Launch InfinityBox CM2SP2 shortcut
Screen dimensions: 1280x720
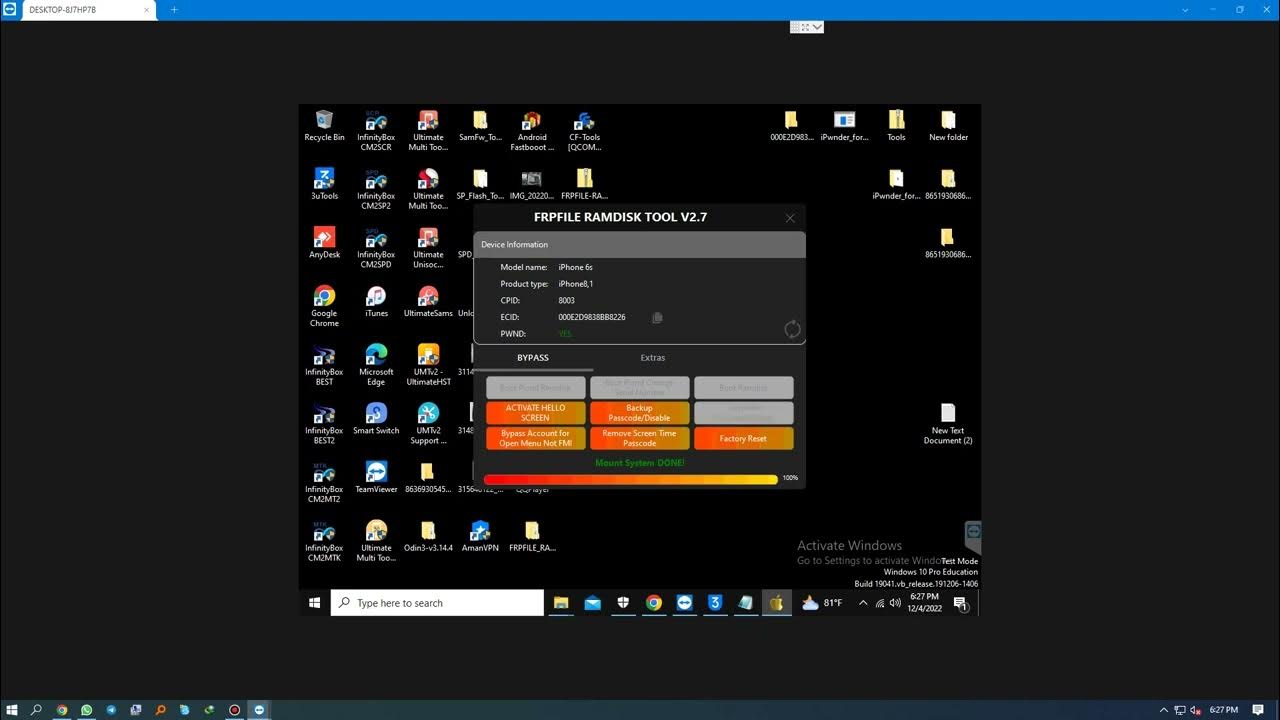coord(376,189)
